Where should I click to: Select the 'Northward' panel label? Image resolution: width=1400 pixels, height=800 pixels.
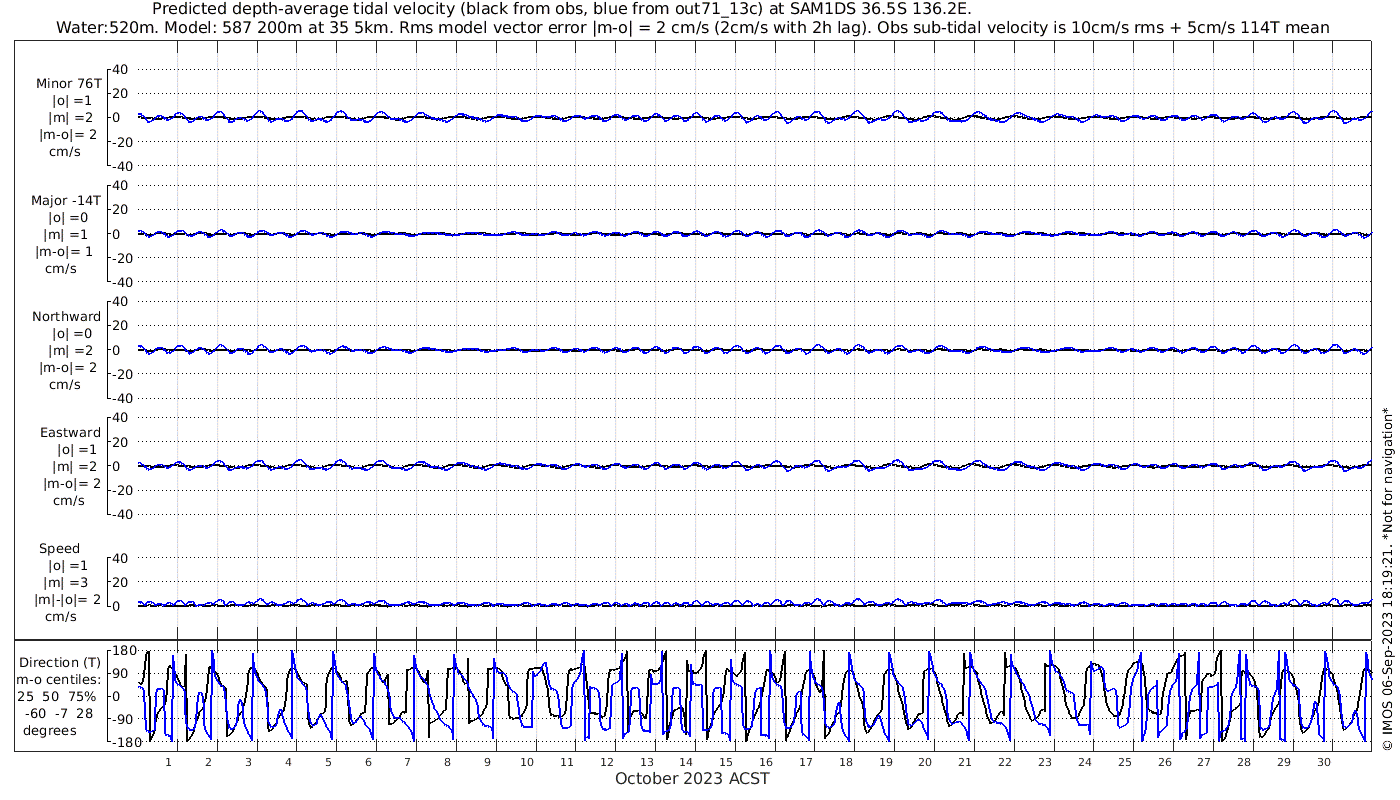click(x=66, y=317)
